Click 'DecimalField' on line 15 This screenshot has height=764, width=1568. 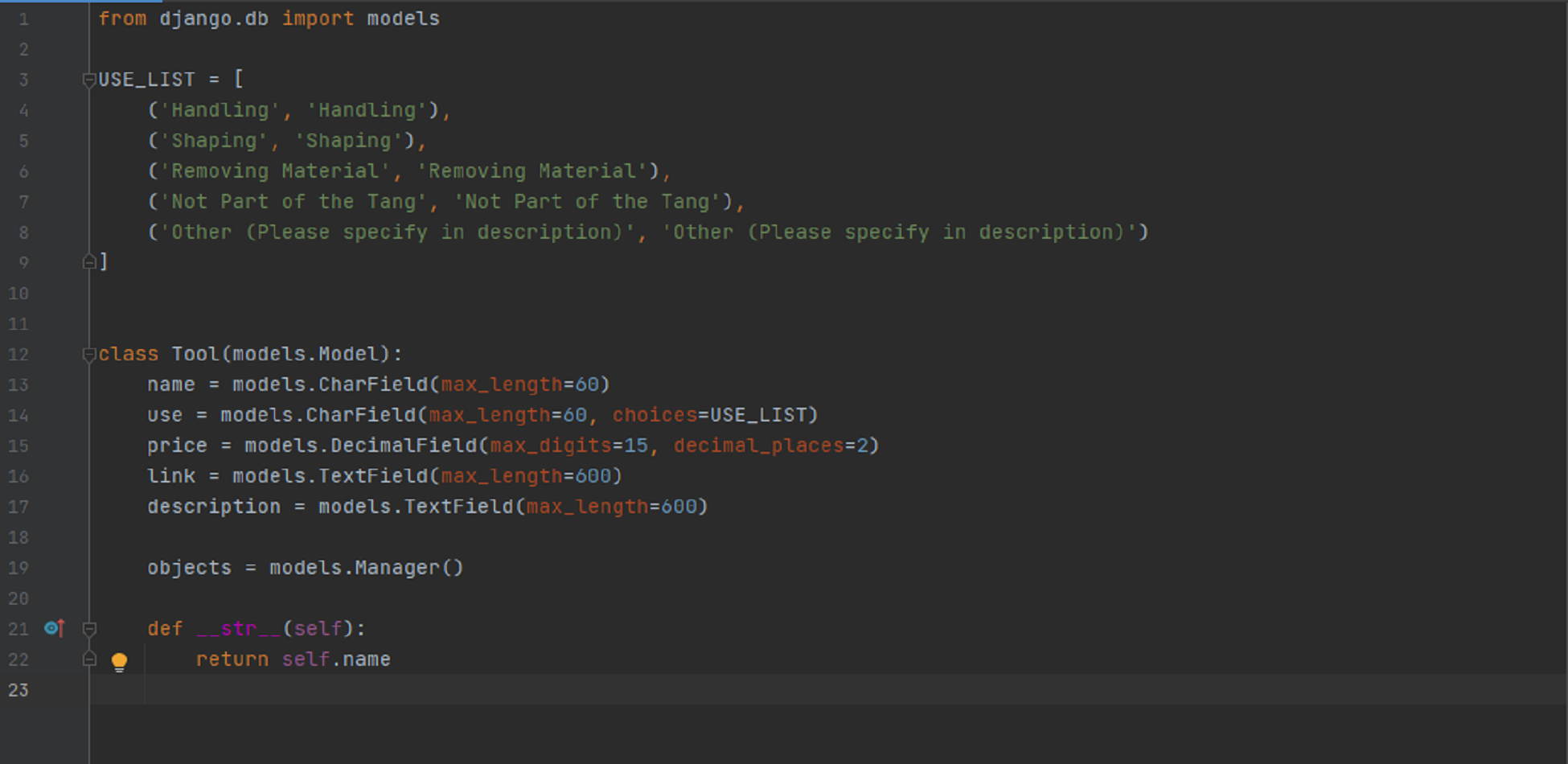[404, 446]
